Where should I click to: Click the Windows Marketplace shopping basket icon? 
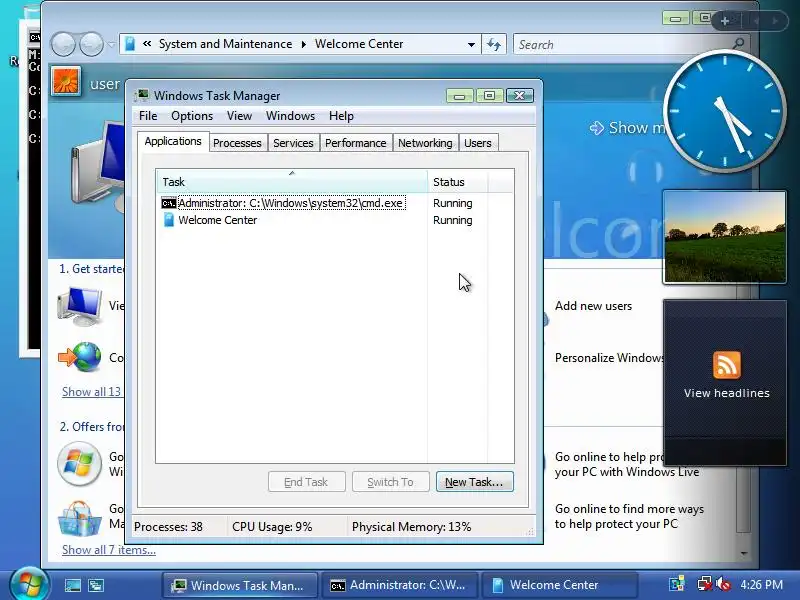pos(80,519)
